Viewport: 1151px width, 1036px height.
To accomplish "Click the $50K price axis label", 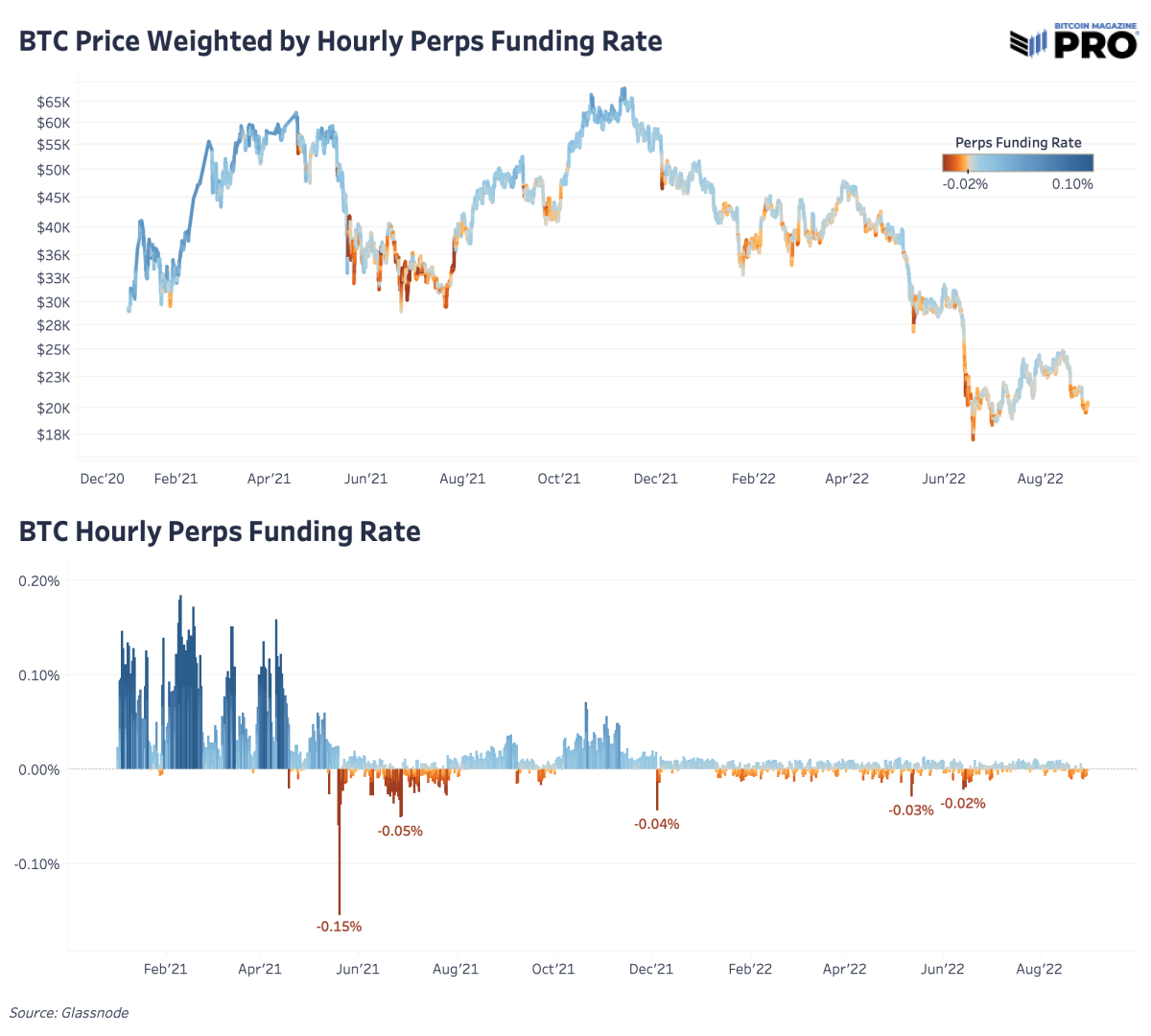I will 54,170.
